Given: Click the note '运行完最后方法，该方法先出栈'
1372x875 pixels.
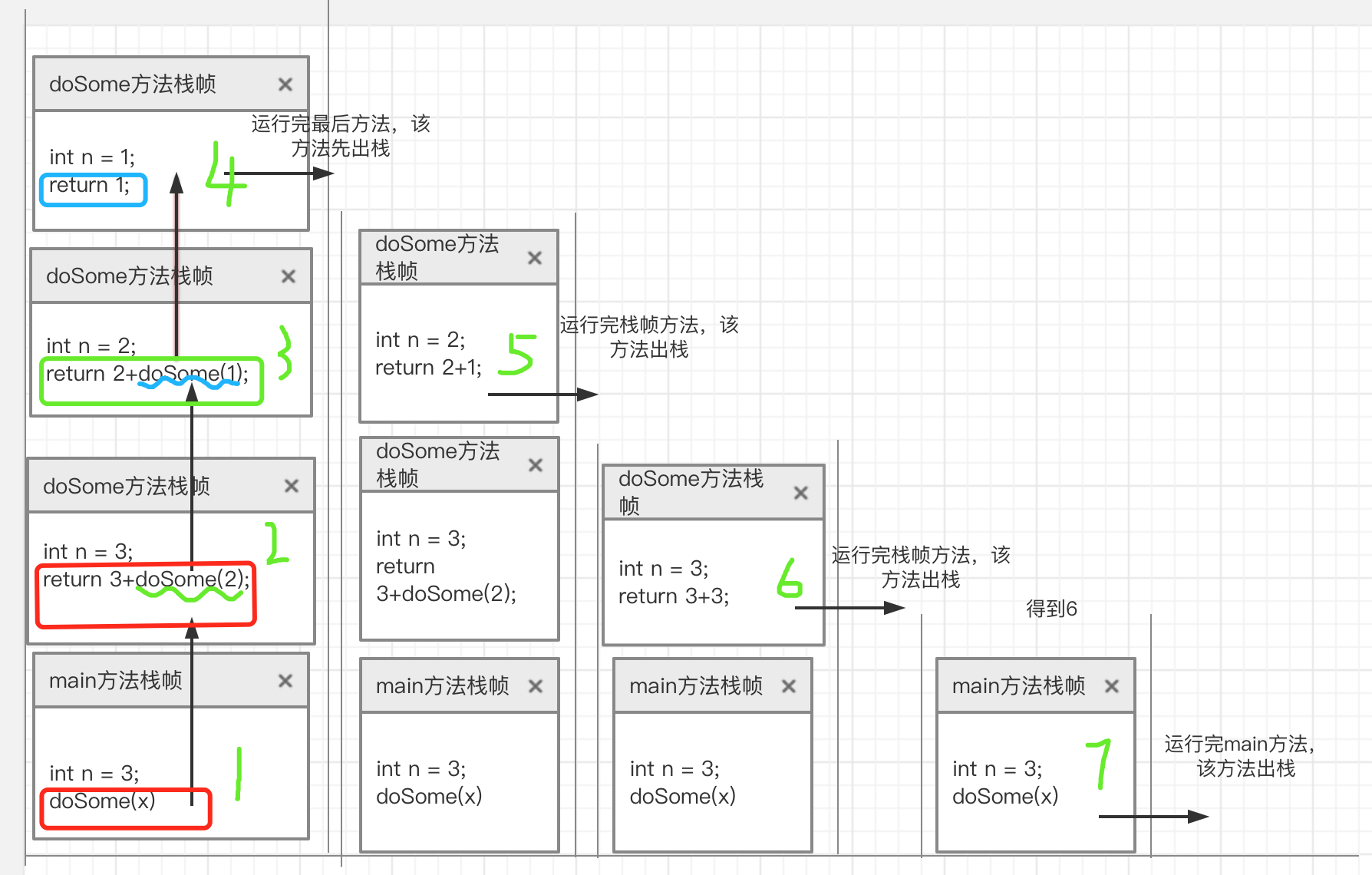Looking at the screenshot, I should pyautogui.click(x=341, y=136).
